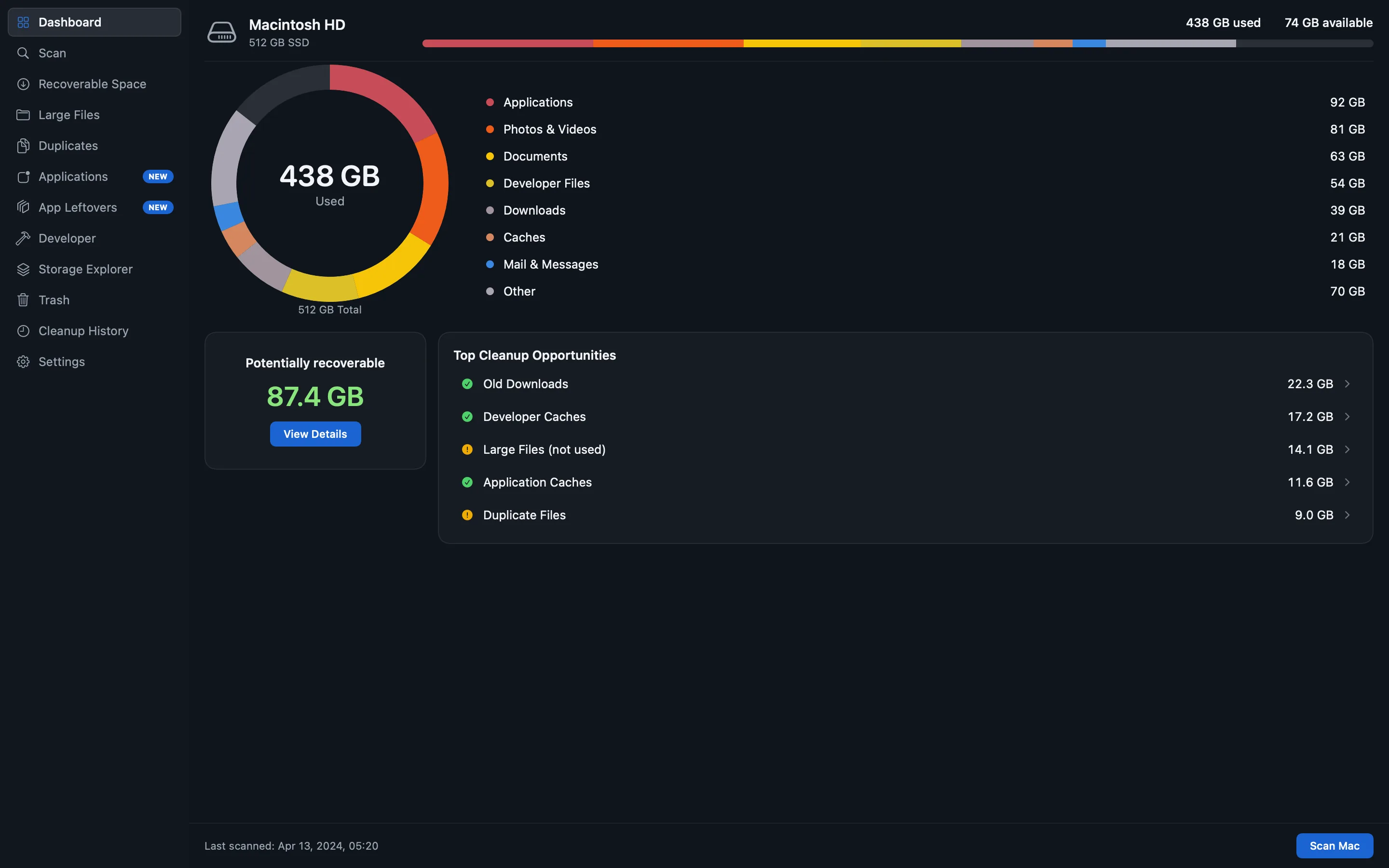Click the Dashboard grid icon in sidebar

(23, 22)
